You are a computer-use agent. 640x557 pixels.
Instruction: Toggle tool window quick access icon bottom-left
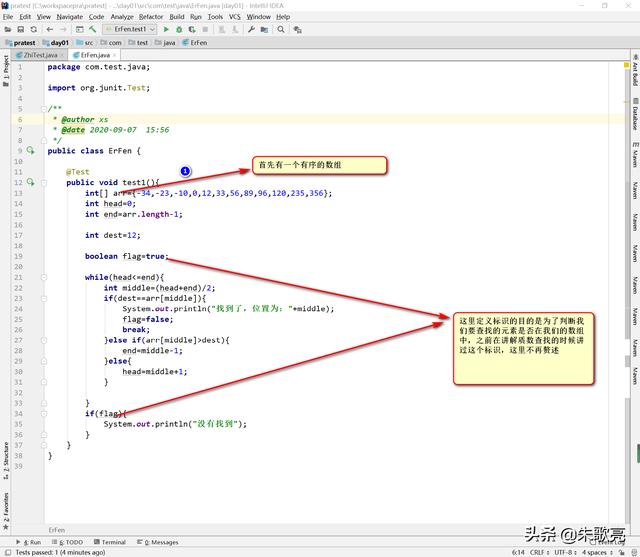coord(8,552)
